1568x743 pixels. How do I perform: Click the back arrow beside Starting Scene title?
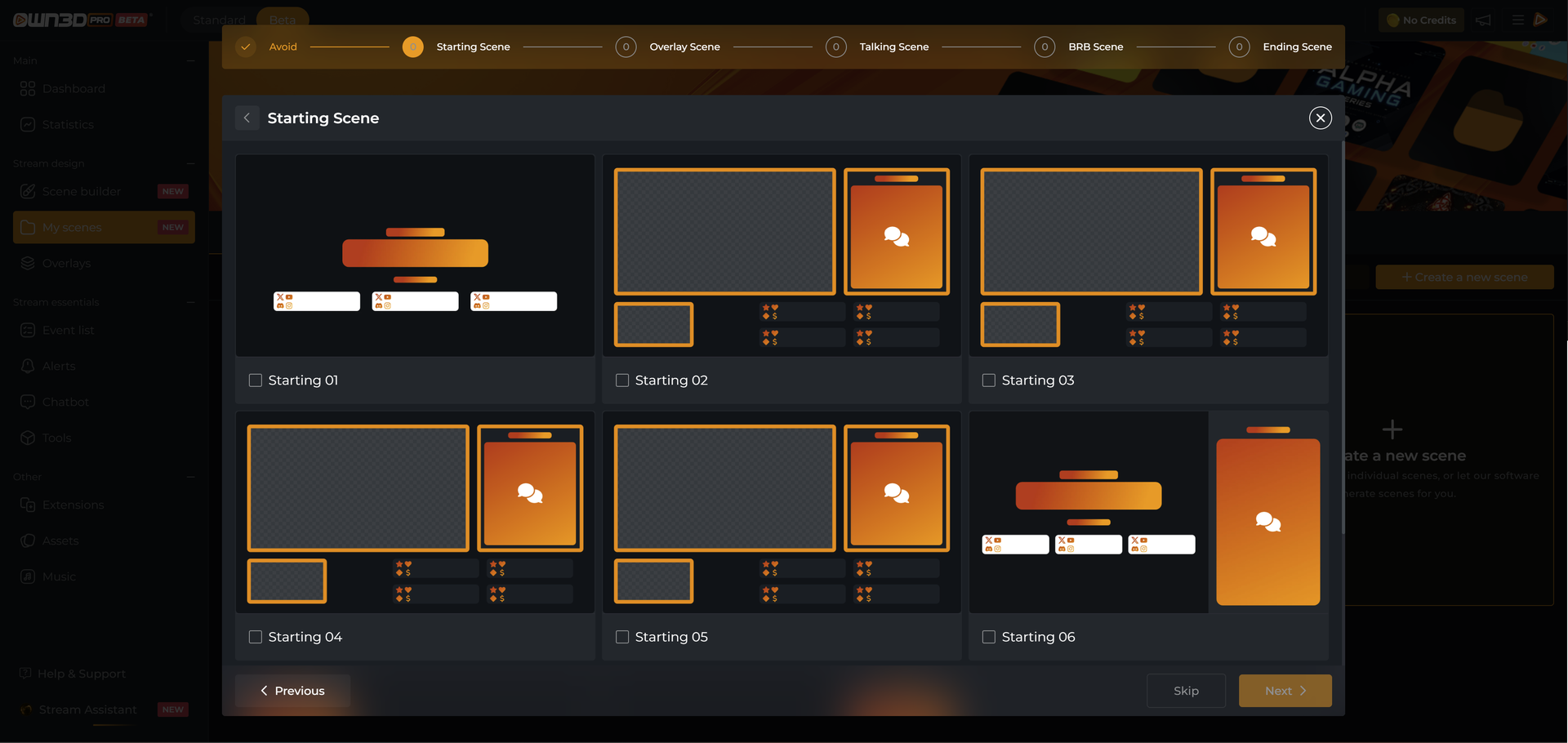tap(247, 118)
